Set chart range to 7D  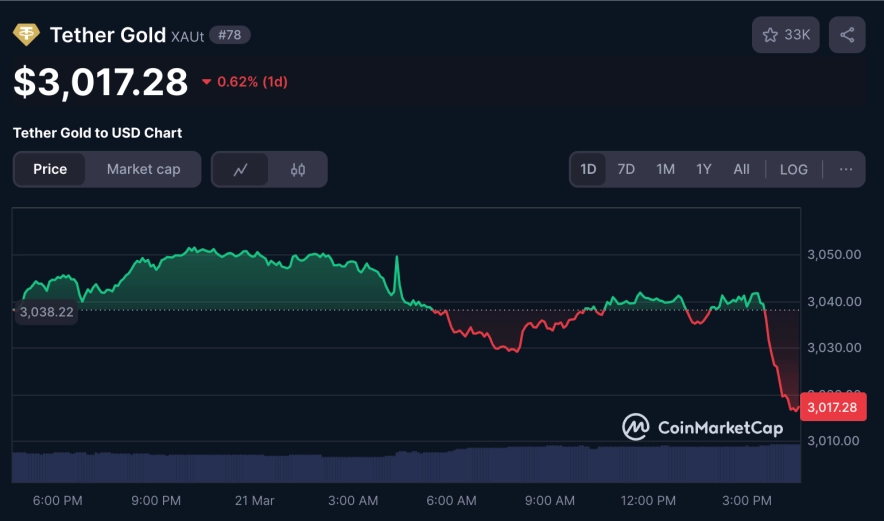pos(626,170)
